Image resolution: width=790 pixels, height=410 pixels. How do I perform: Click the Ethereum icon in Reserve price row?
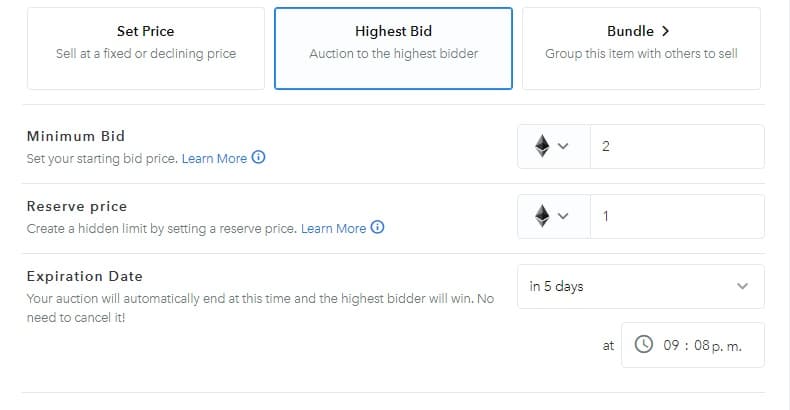point(542,216)
